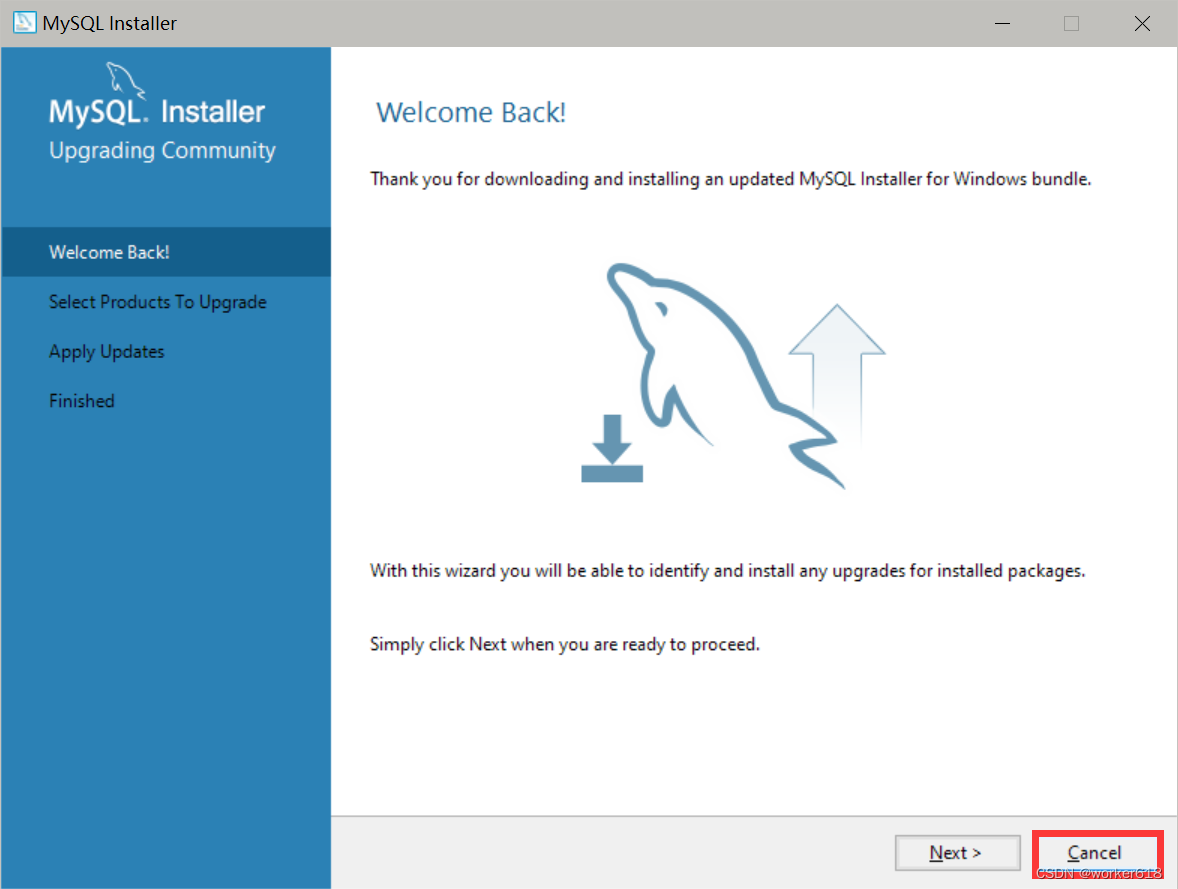1178x889 pixels.
Task: Select the Welcome Back! step in sidebar
Action: 166,252
